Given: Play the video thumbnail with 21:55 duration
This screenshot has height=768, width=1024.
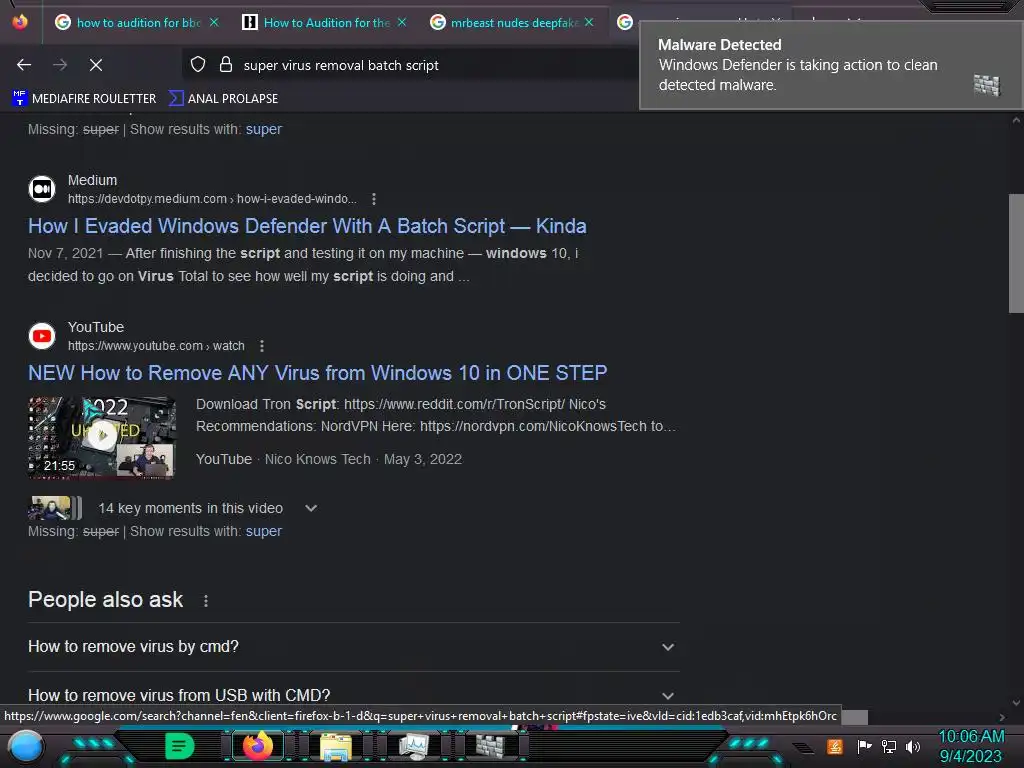Looking at the screenshot, I should click(x=102, y=437).
